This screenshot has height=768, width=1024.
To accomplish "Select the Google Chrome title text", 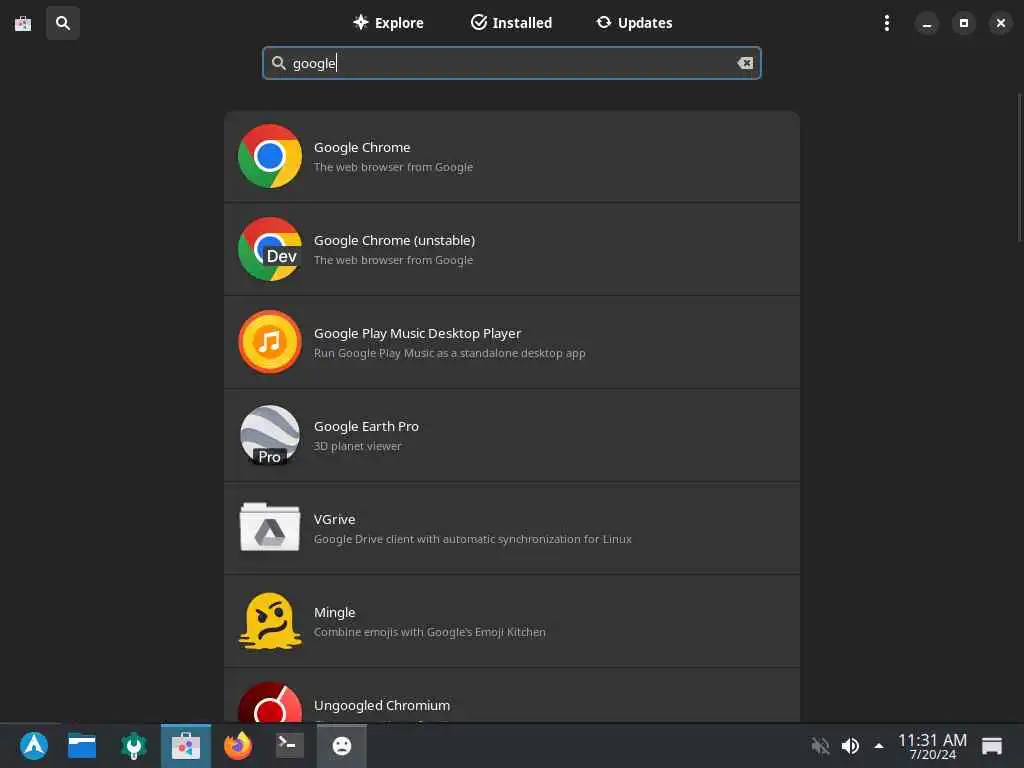I will click(362, 148).
